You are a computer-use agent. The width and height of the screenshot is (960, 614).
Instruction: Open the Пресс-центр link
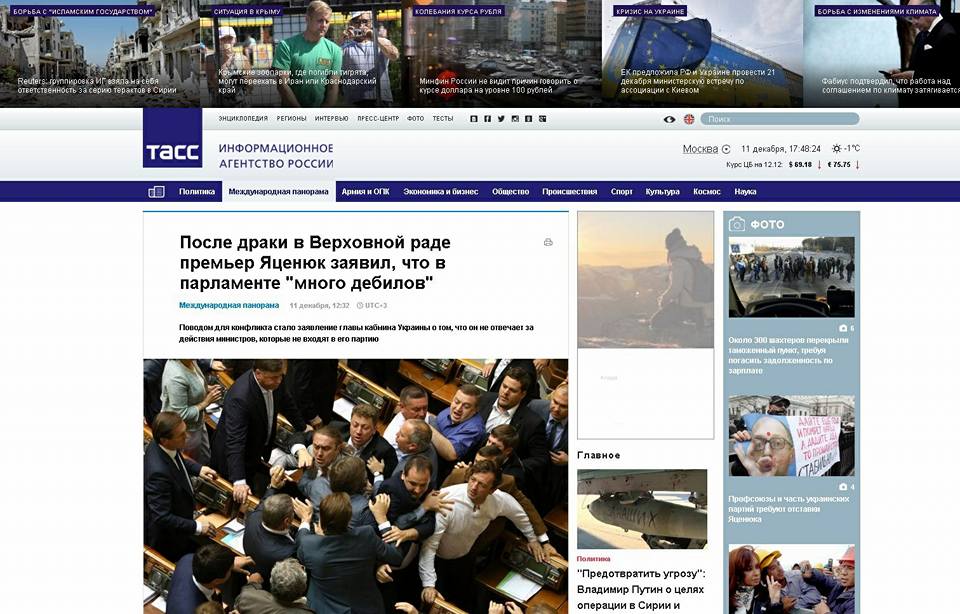378,119
